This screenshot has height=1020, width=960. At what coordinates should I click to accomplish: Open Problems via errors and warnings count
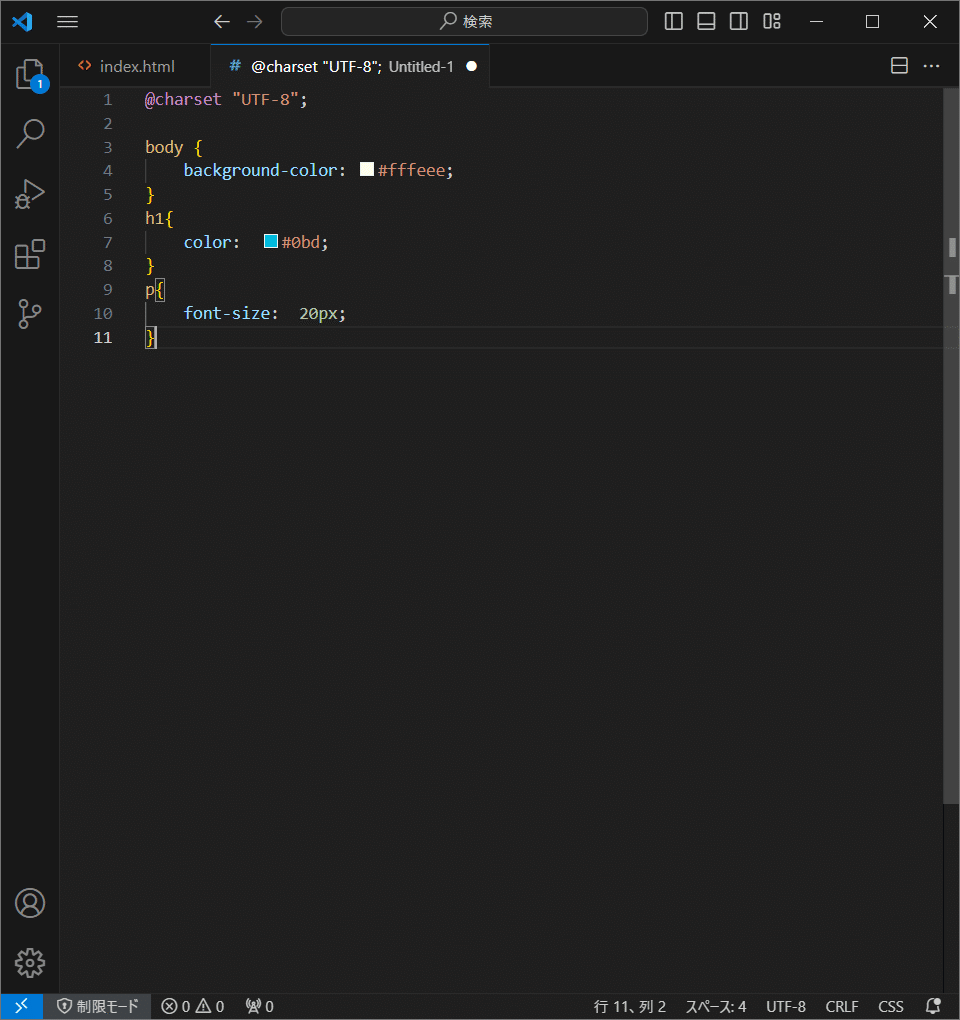coord(193,1006)
